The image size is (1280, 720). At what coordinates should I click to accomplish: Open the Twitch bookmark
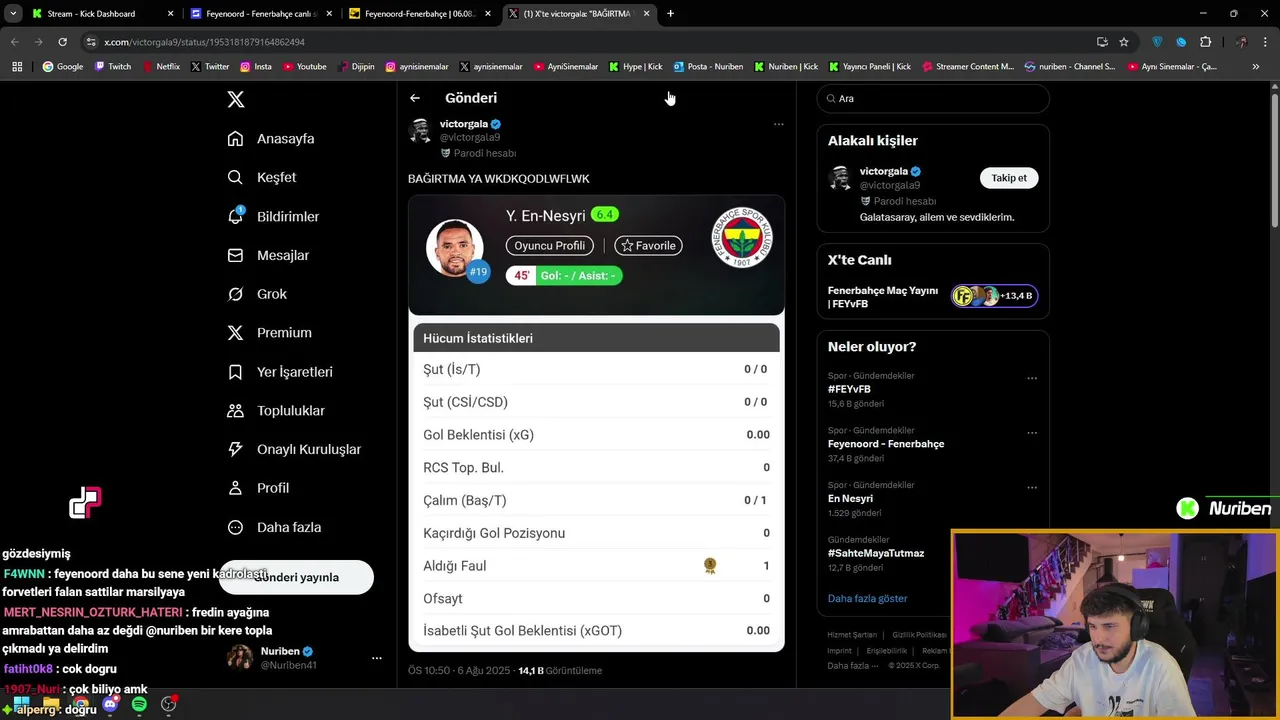[112, 67]
